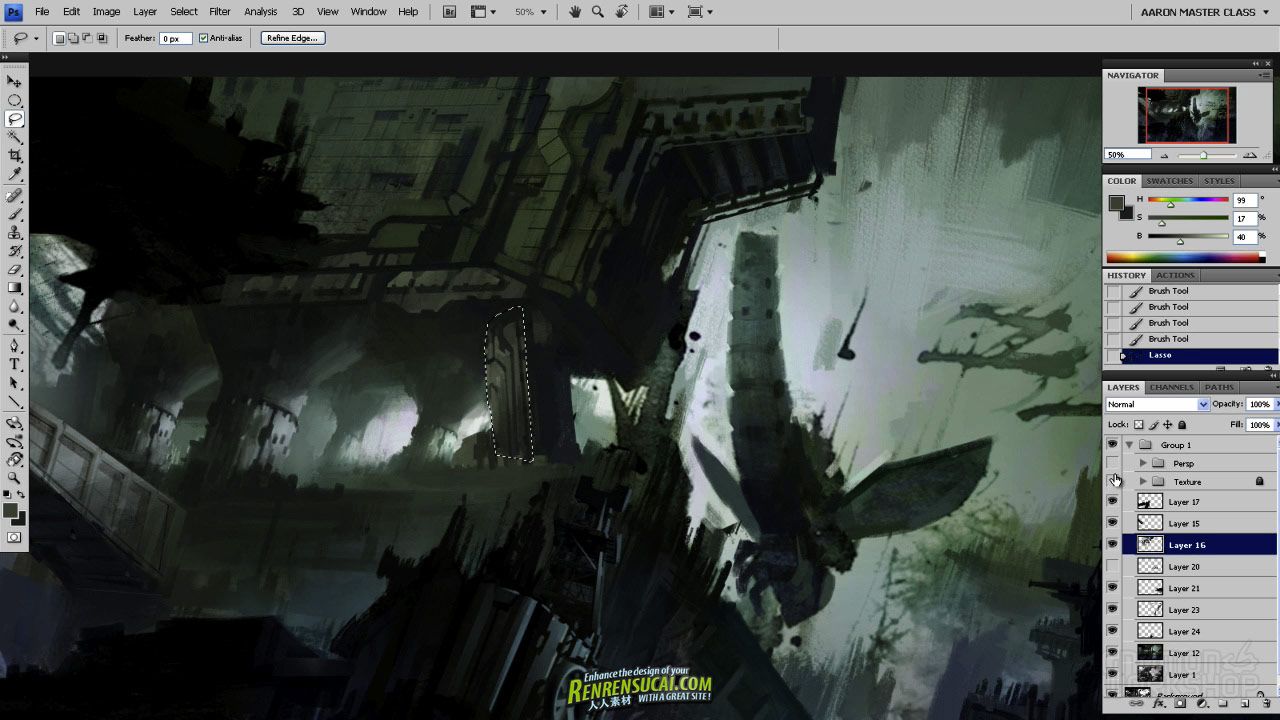Toggle the Anti-alias checkbox

click(x=203, y=38)
